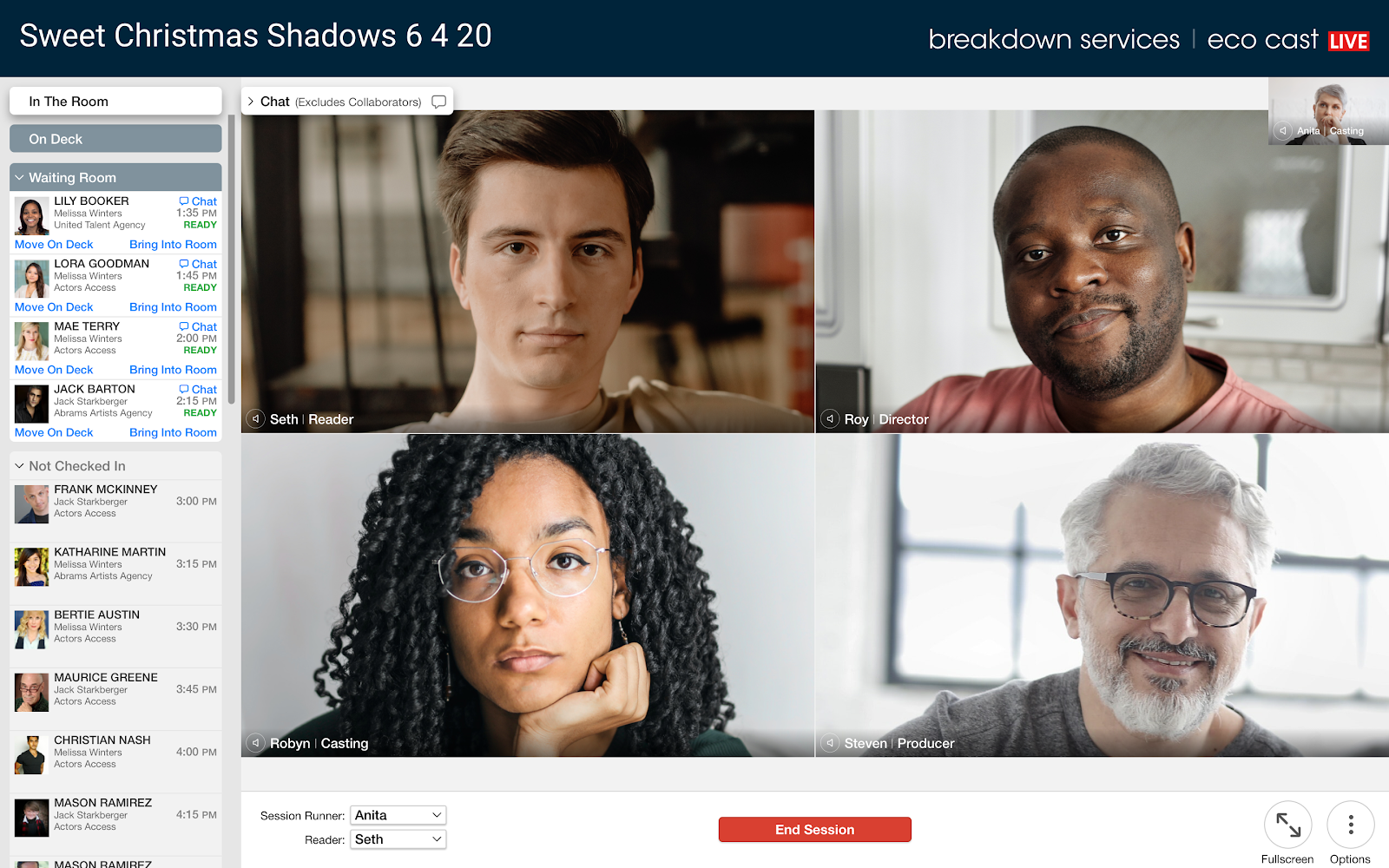The image size is (1389, 868).
Task: Move Jack Barton on deck
Action: tap(54, 432)
